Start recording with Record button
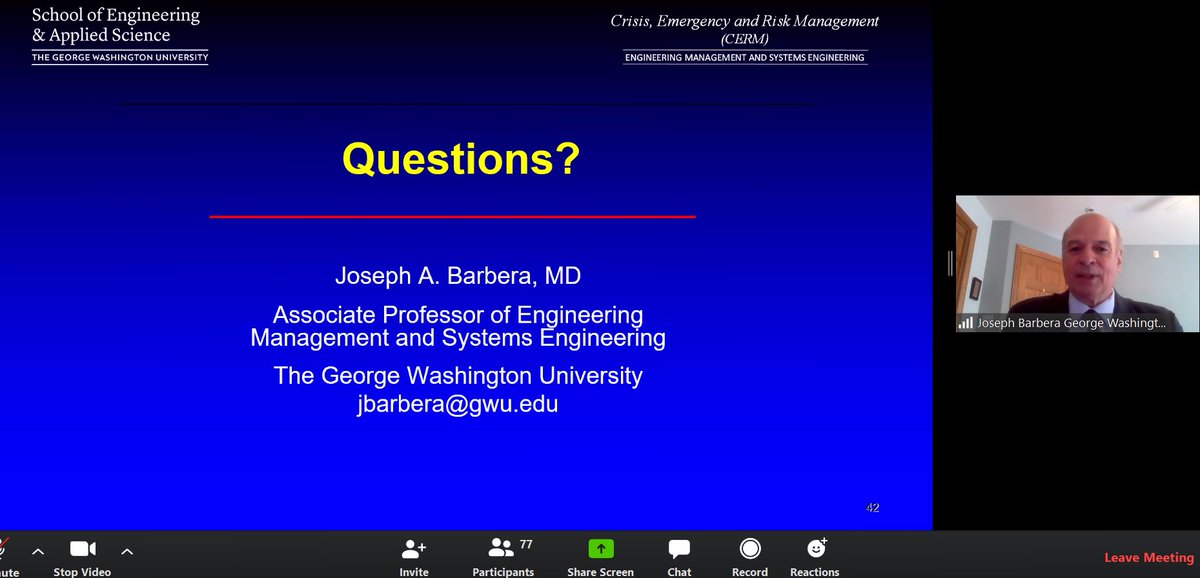This screenshot has height=578, width=1200. pos(749,557)
